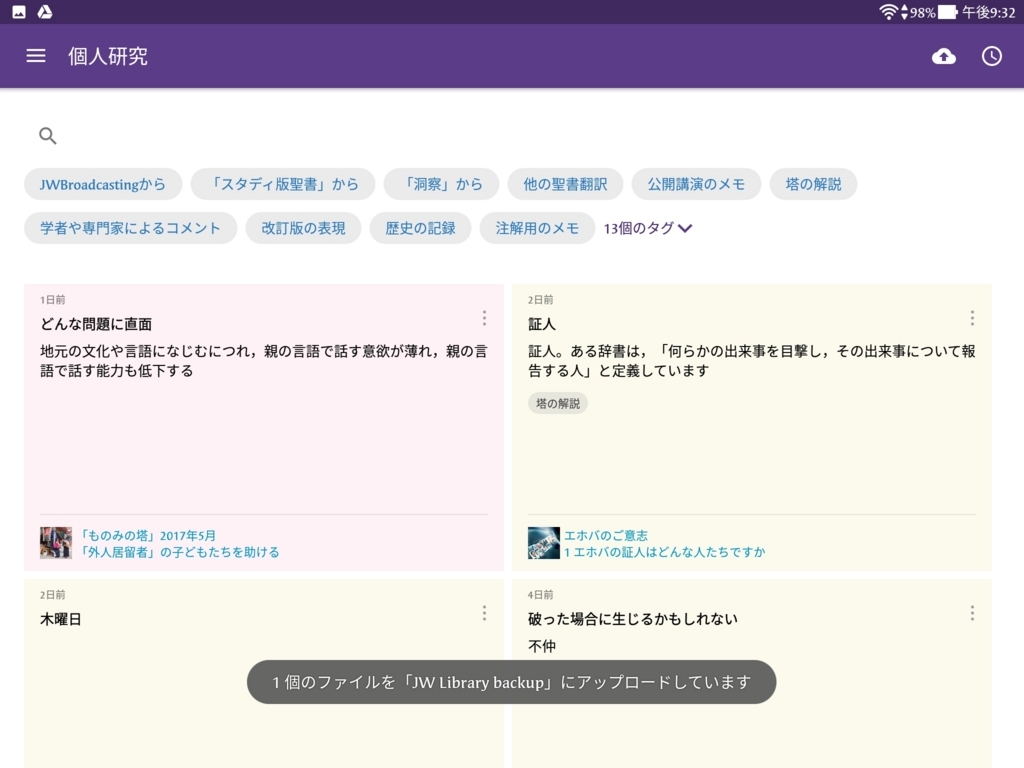Screen dimensions: 1024x768
Task: Open the navigation drawer menu
Action: pos(36,56)
